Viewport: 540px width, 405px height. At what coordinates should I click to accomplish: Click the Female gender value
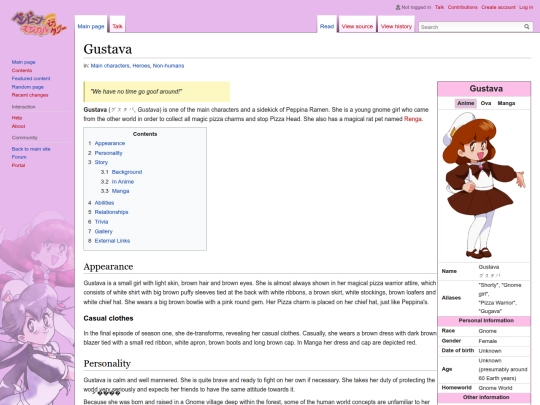pos(488,341)
